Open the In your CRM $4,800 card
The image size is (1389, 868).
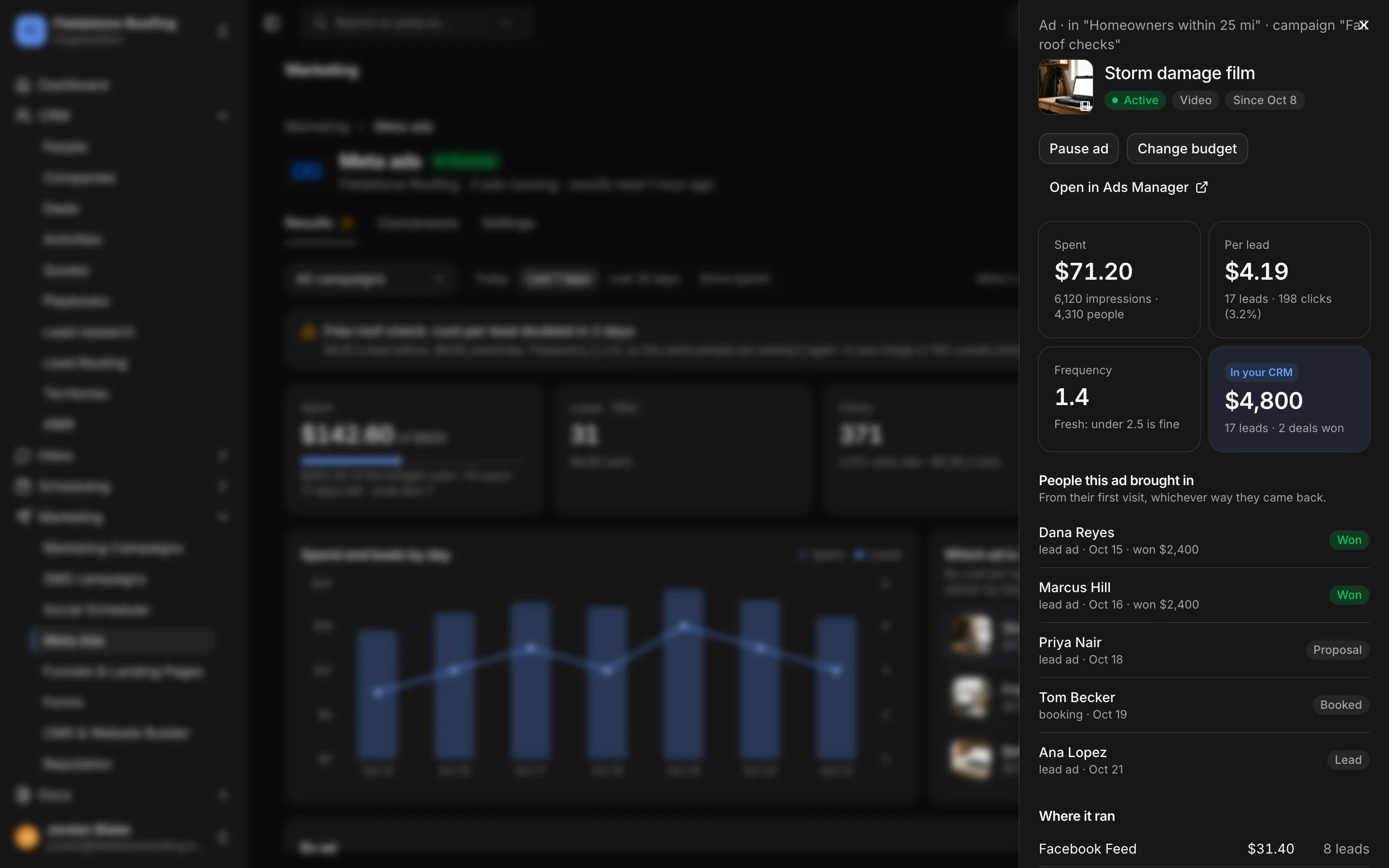[1289, 399]
